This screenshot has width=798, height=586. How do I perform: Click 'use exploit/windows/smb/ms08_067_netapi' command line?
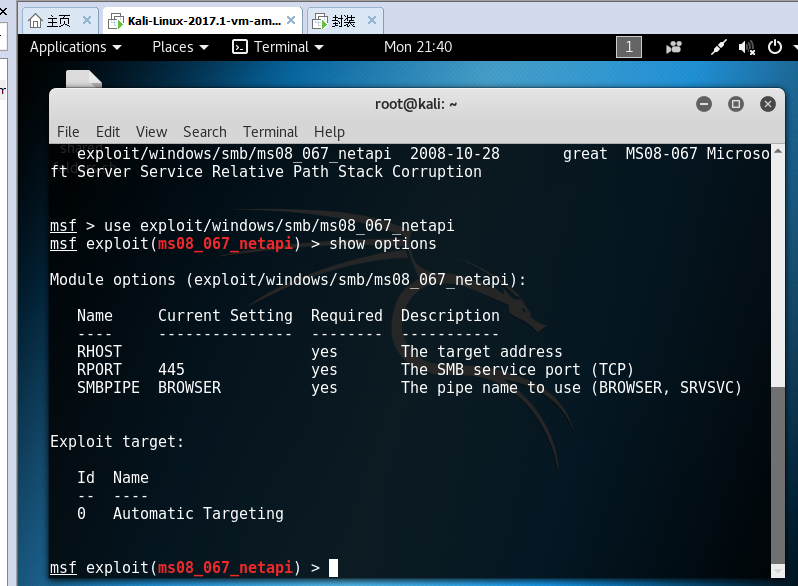[279, 226]
